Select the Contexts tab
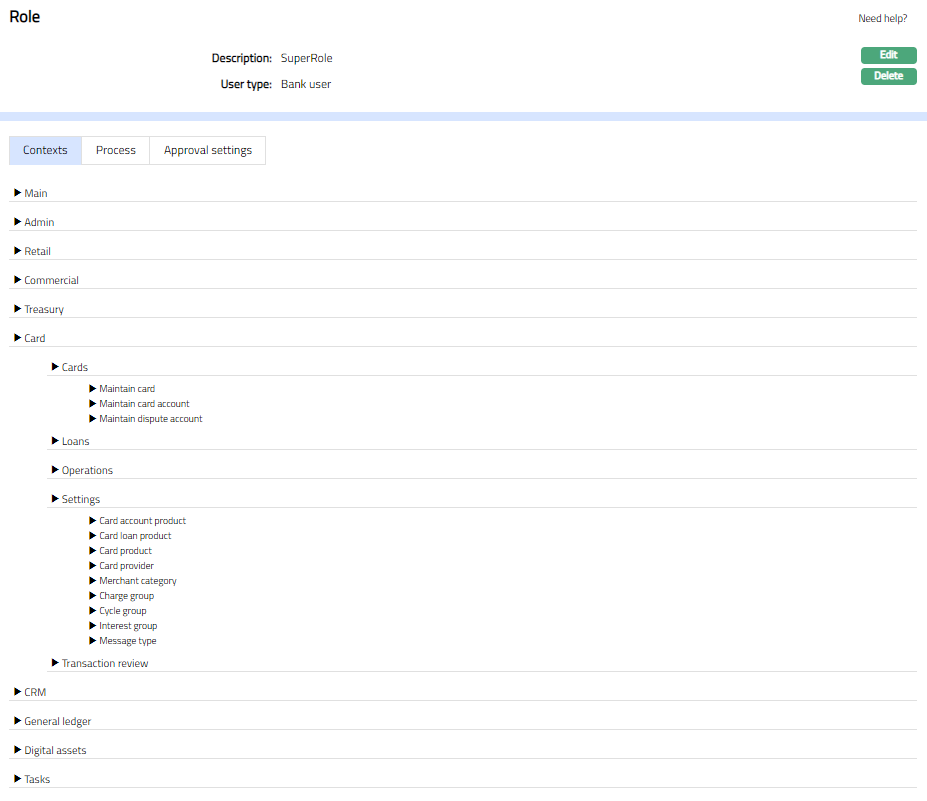 pyautogui.click(x=45, y=150)
